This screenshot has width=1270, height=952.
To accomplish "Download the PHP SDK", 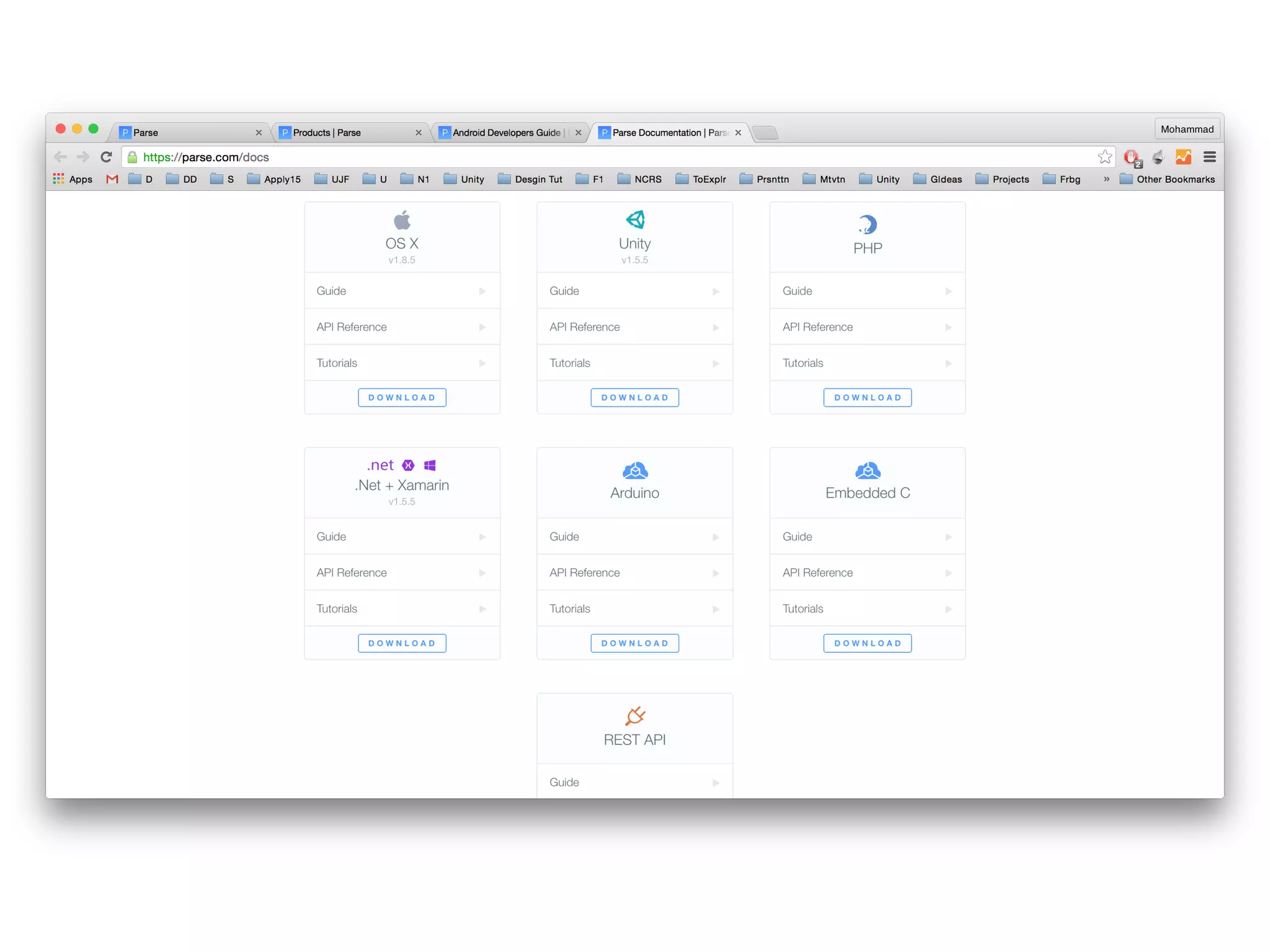I will (x=868, y=397).
